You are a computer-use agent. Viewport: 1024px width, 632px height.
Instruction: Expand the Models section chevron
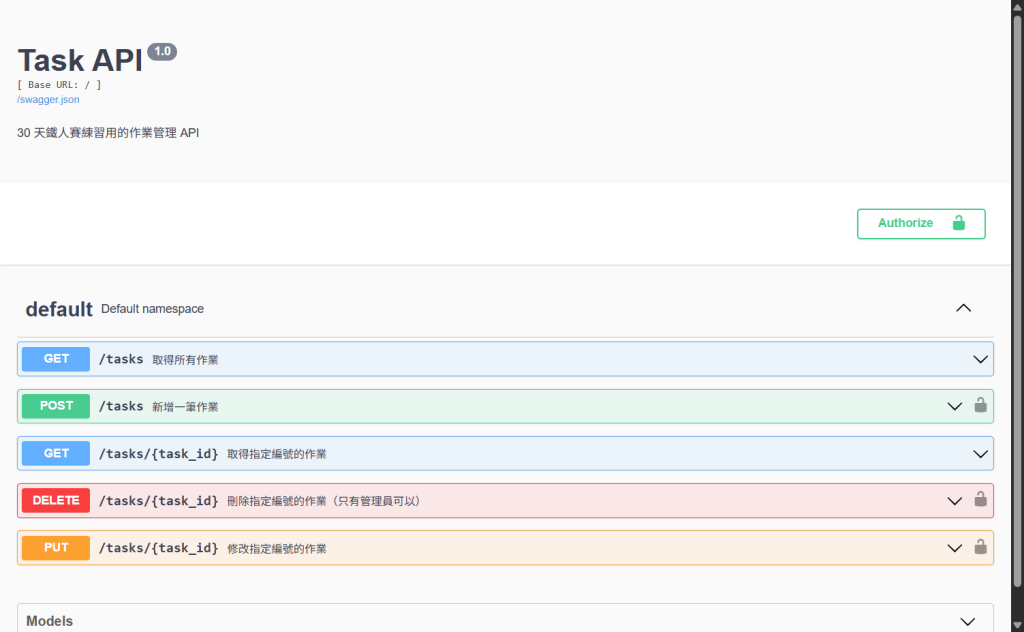click(x=967, y=622)
